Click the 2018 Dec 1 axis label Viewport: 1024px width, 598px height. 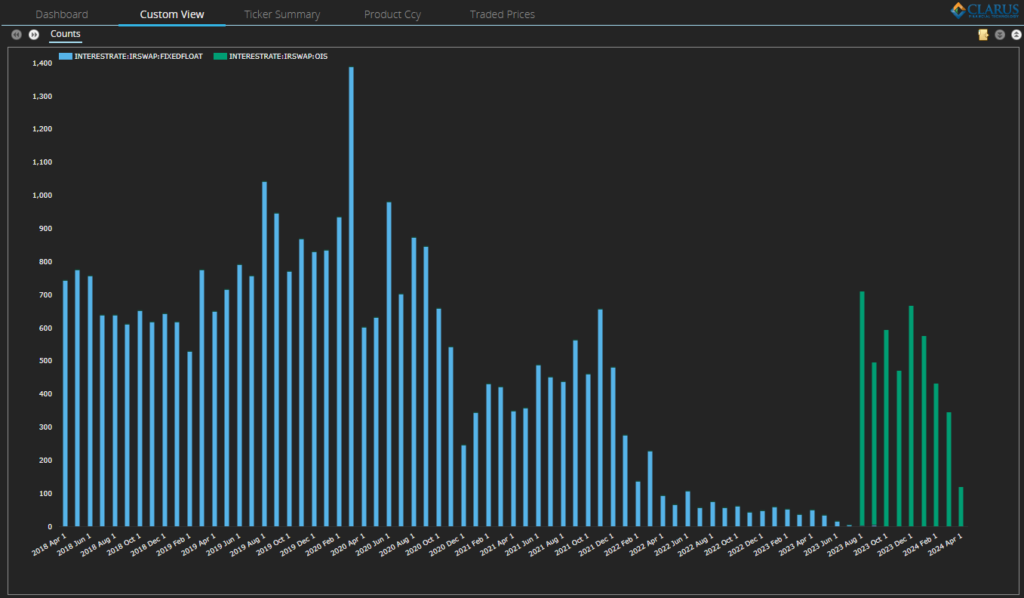(x=148, y=544)
